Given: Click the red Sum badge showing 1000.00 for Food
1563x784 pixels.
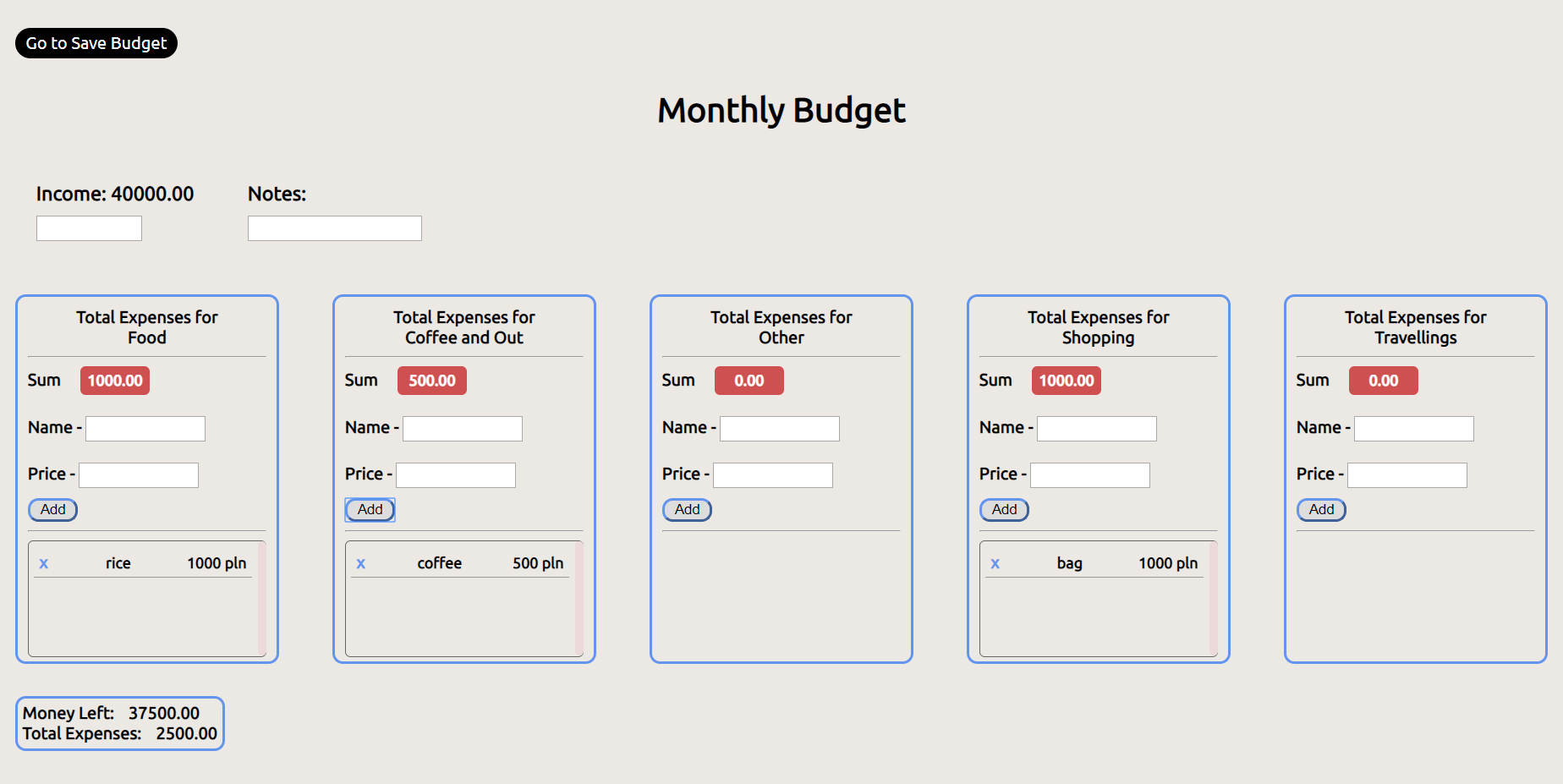Looking at the screenshot, I should (115, 380).
